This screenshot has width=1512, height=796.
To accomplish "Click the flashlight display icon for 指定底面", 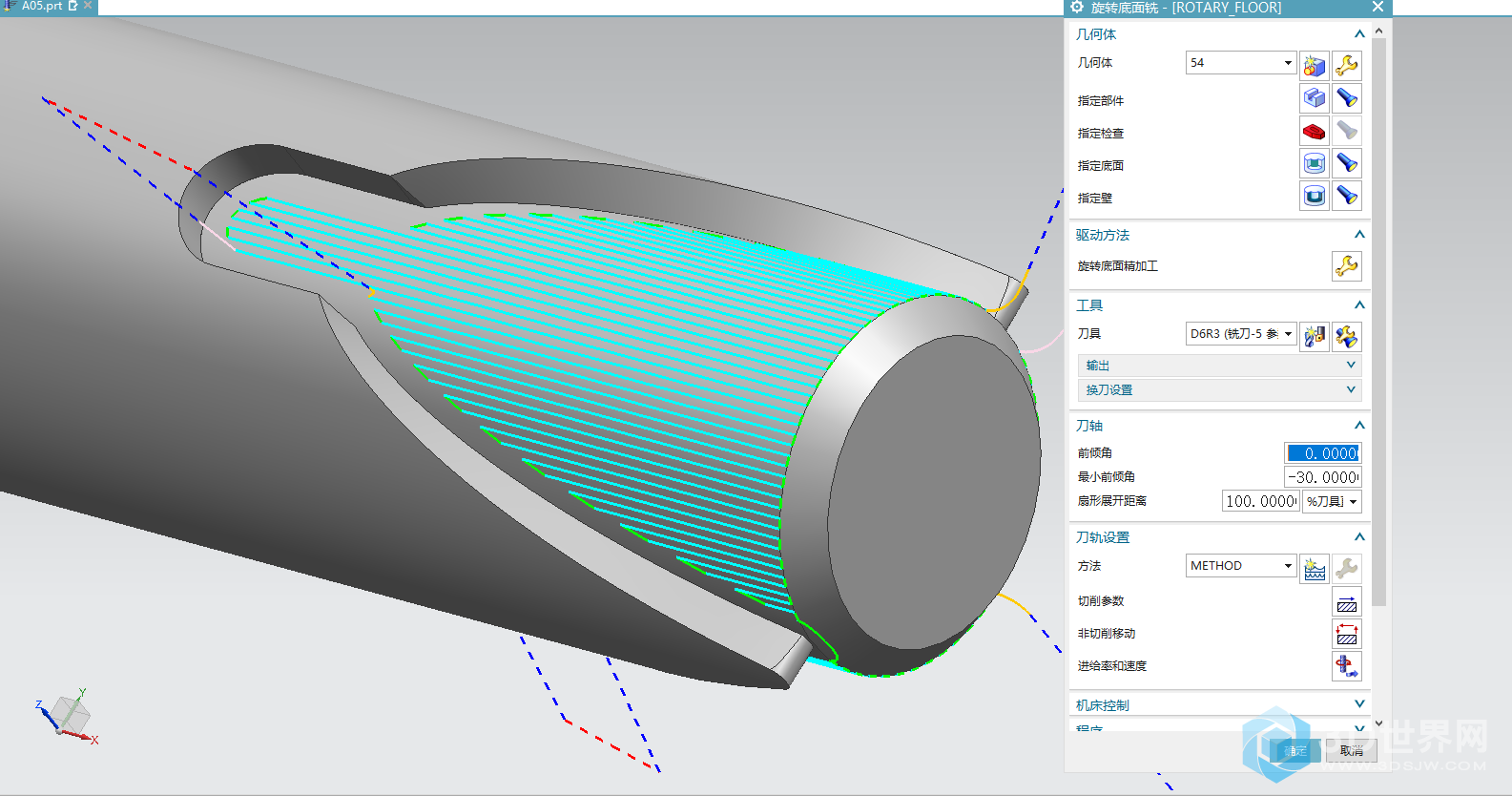I will click(x=1347, y=163).
